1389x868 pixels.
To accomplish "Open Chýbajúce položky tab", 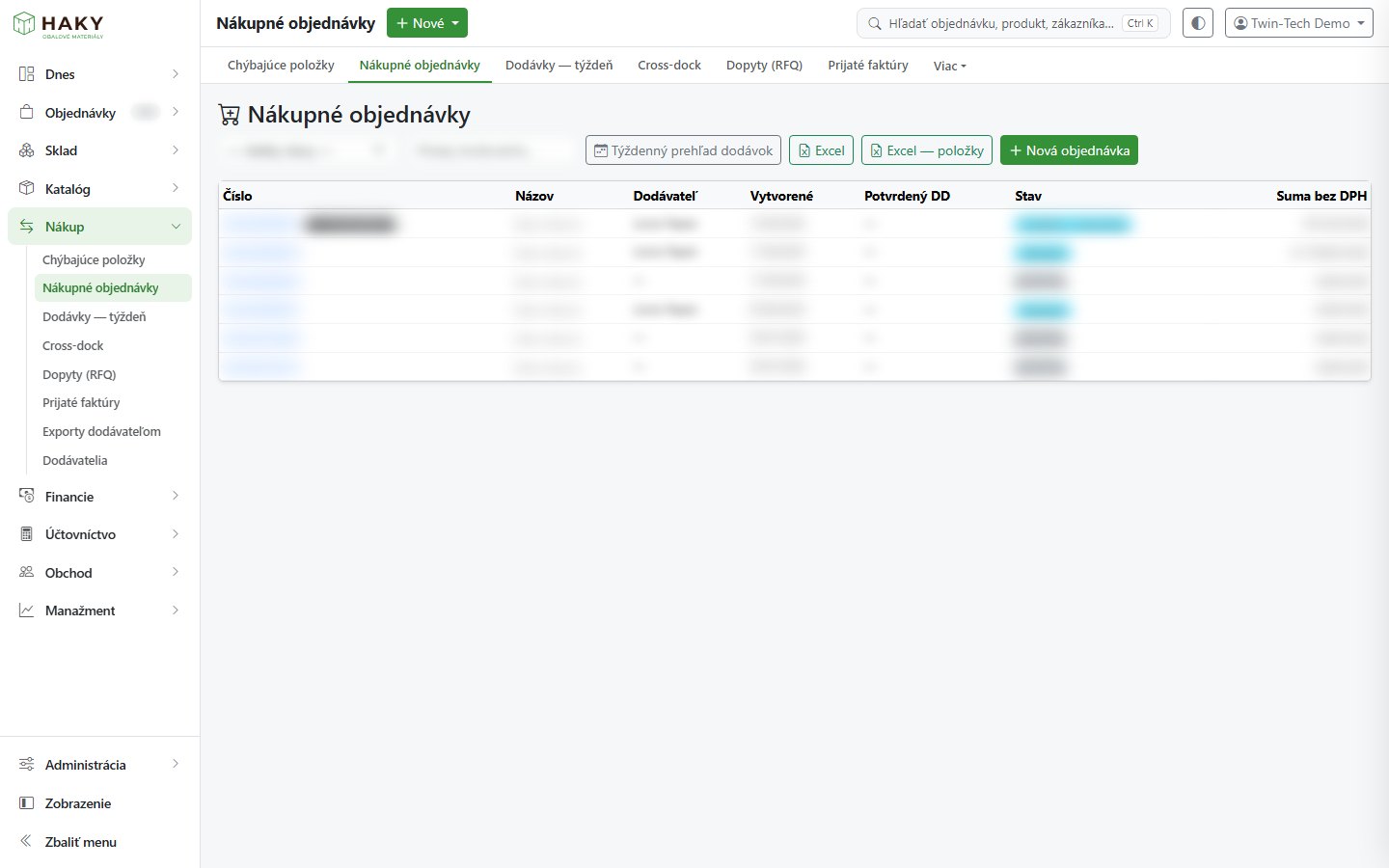I will pyautogui.click(x=281, y=66).
